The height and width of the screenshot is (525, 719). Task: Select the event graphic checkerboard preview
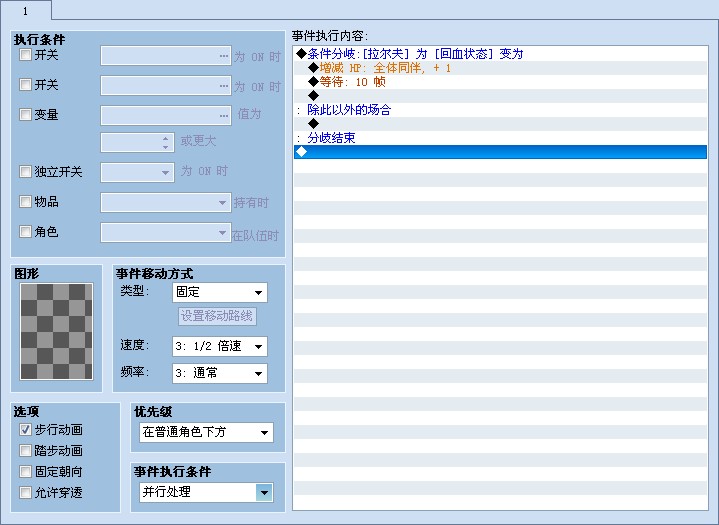56,332
